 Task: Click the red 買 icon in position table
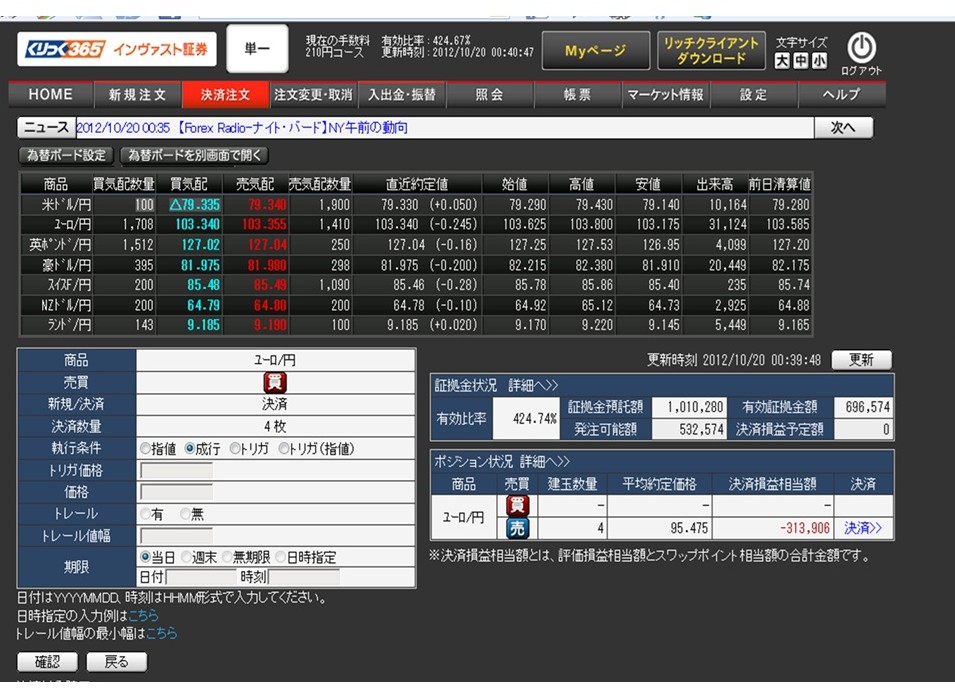coord(519,506)
